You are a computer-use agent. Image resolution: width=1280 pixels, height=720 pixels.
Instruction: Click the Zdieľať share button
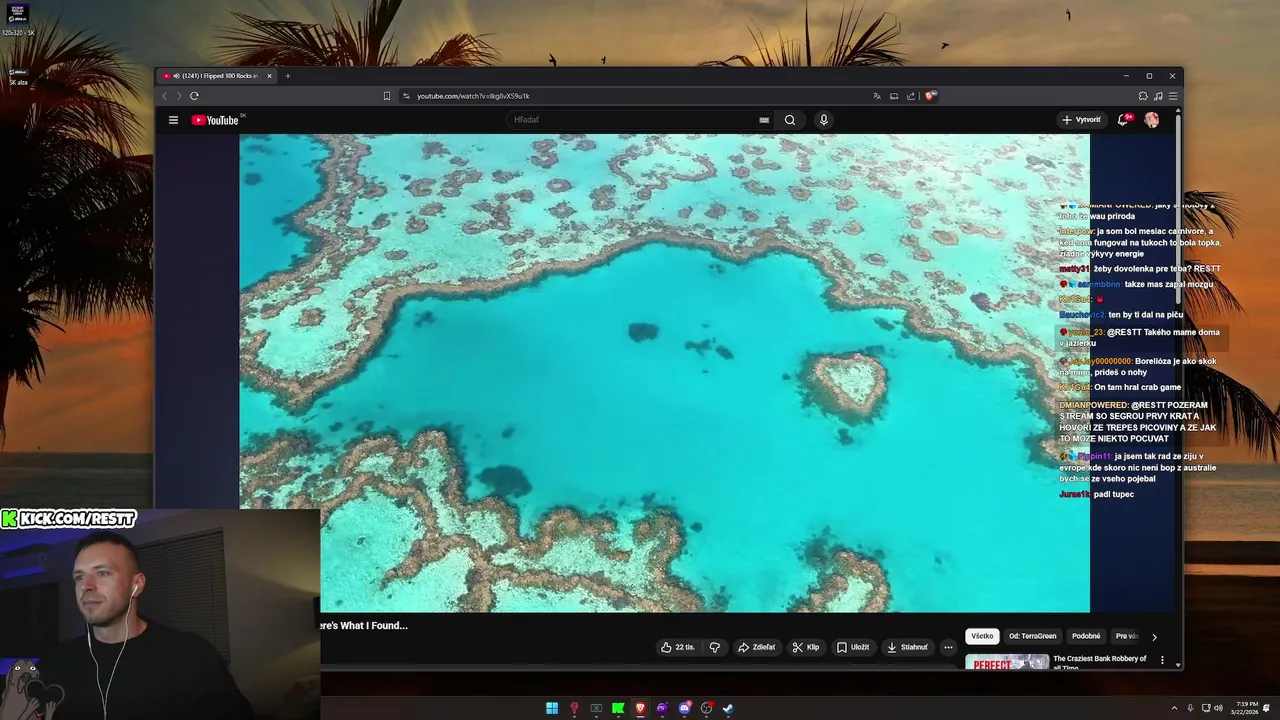coord(756,647)
